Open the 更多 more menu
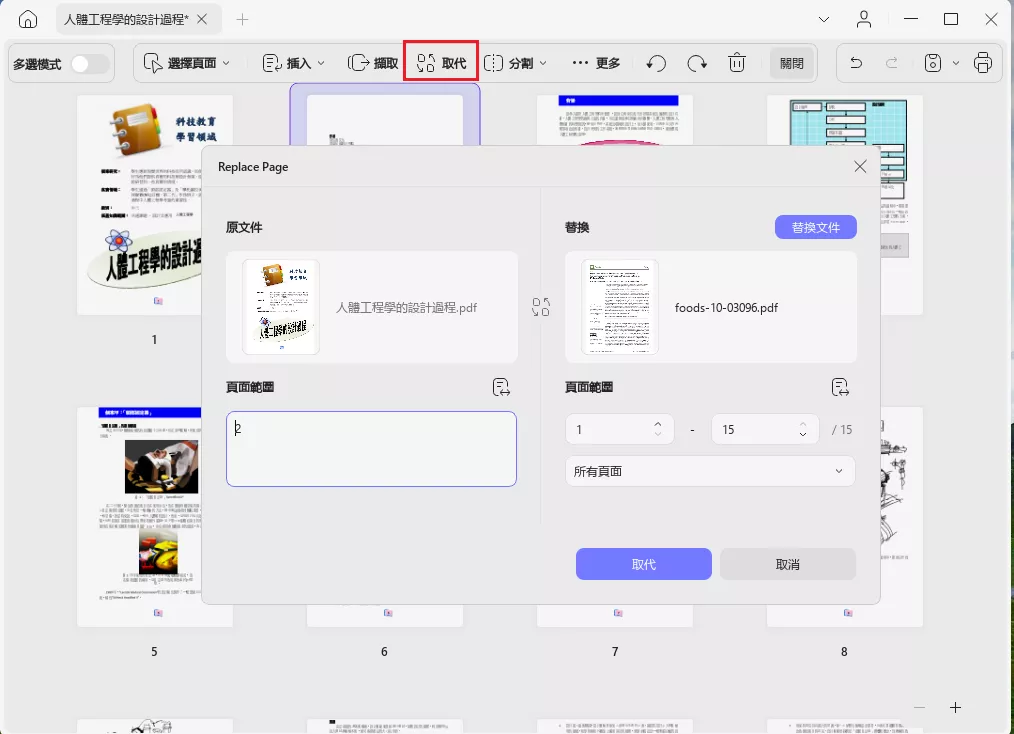Viewport: 1014px width, 734px height. [596, 62]
